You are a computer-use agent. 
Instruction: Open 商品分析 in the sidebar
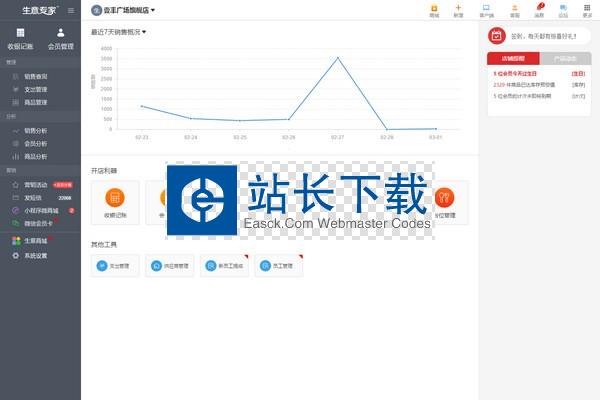point(36,157)
